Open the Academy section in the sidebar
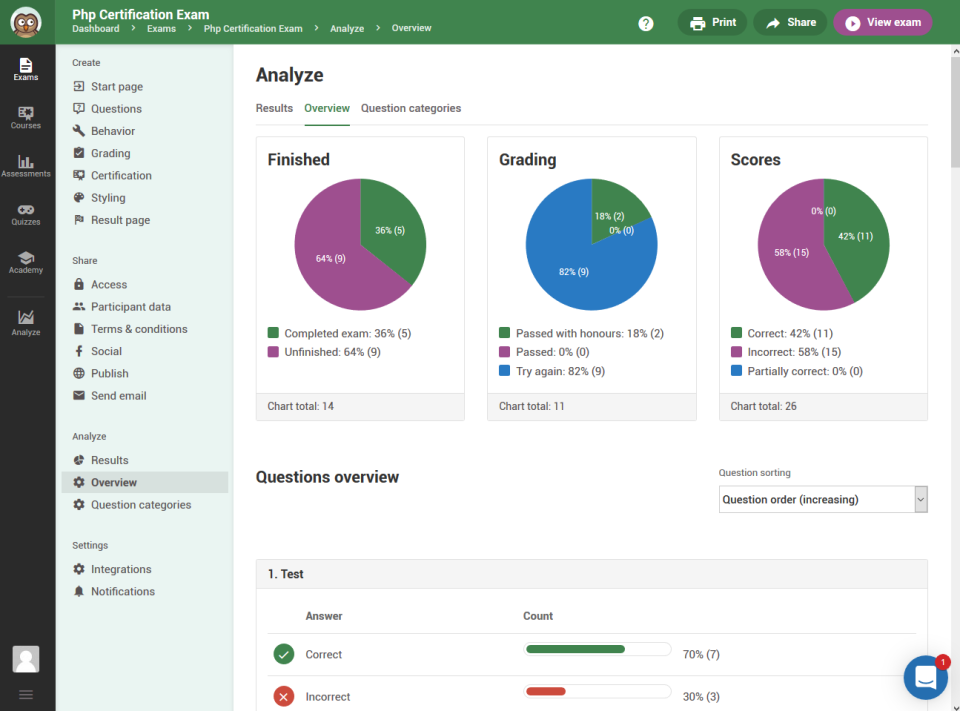This screenshot has width=960, height=711. (26, 263)
